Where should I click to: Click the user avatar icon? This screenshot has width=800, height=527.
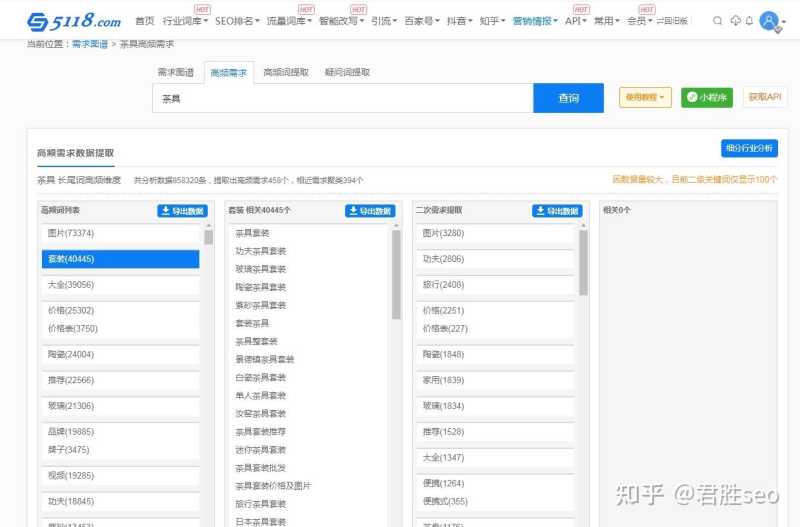pos(769,21)
